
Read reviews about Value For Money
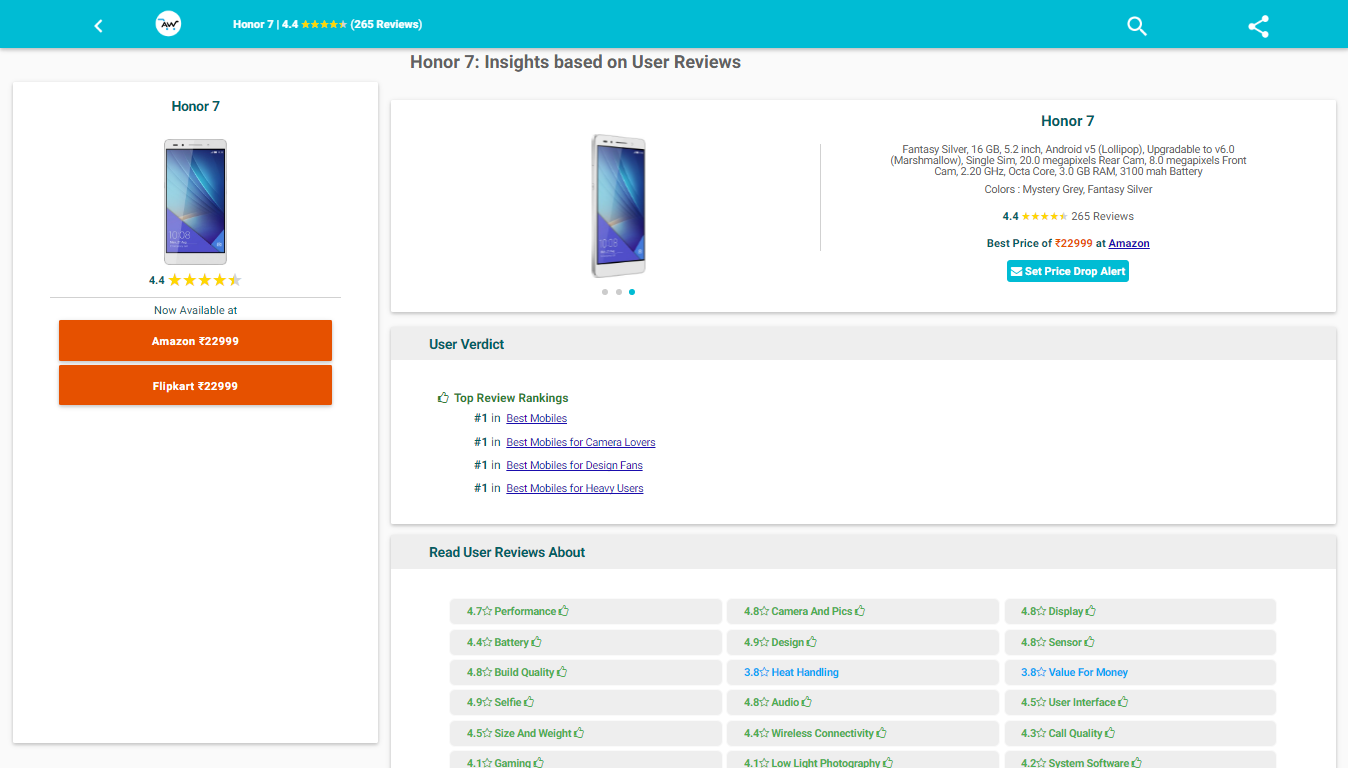1140,672
